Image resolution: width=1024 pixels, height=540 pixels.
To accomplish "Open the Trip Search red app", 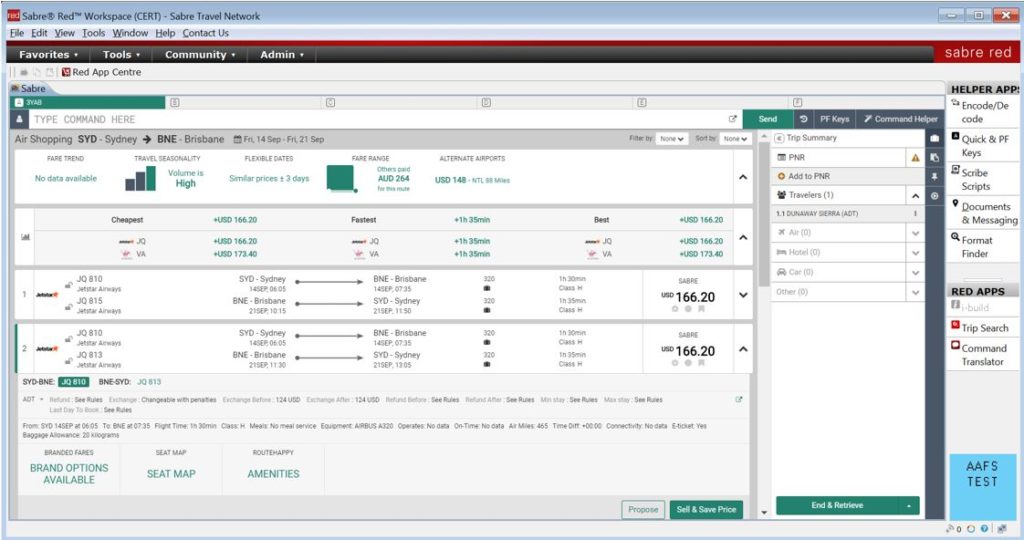I will (980, 328).
